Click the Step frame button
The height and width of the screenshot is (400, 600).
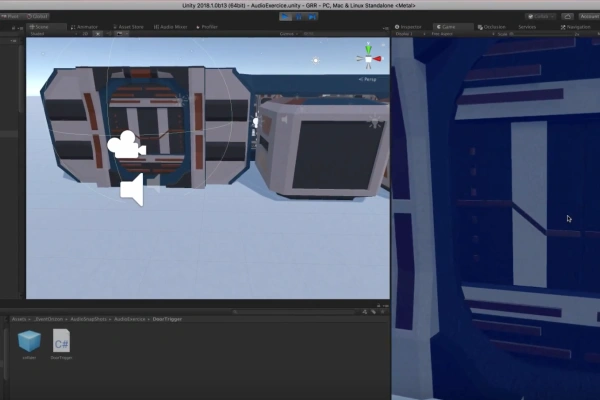coord(312,16)
